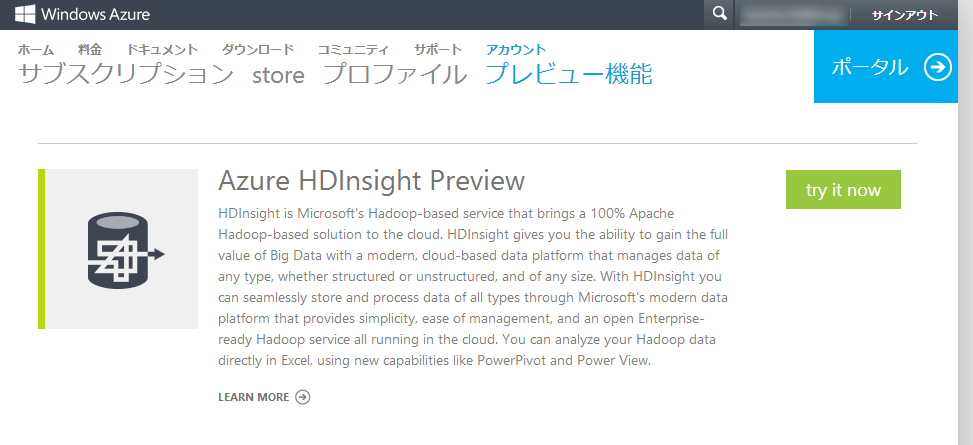Switch to the プロファイル tab
The width and height of the screenshot is (973, 445).
pyautogui.click(x=395, y=74)
